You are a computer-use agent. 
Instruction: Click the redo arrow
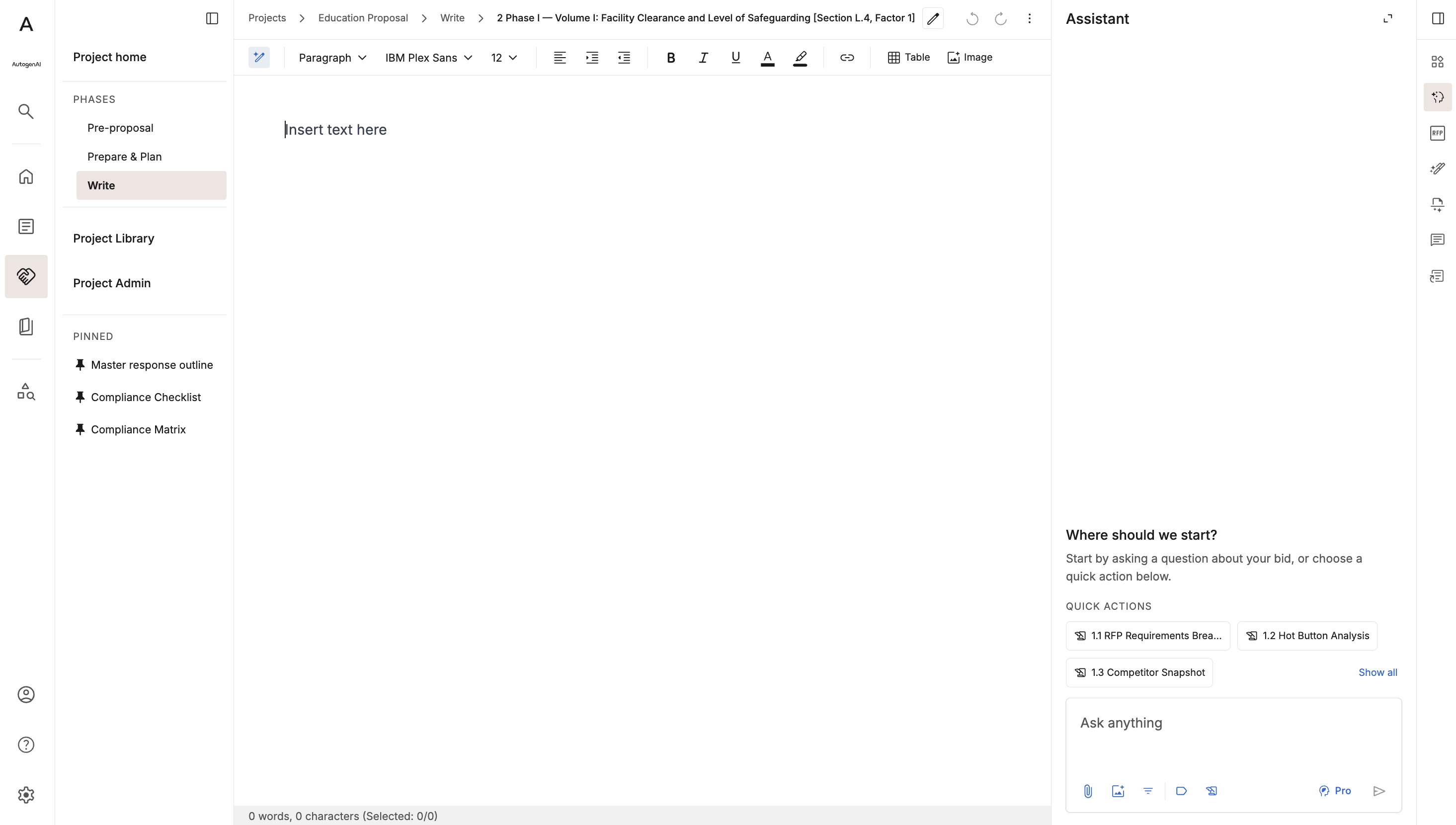pyautogui.click(x=1000, y=19)
